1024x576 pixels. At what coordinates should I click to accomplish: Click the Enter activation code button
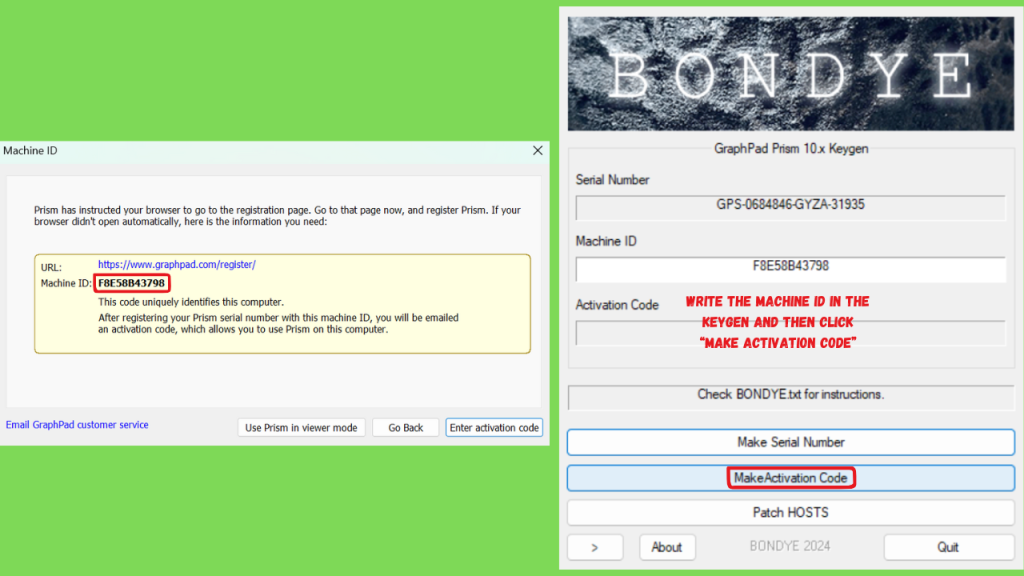click(x=494, y=428)
